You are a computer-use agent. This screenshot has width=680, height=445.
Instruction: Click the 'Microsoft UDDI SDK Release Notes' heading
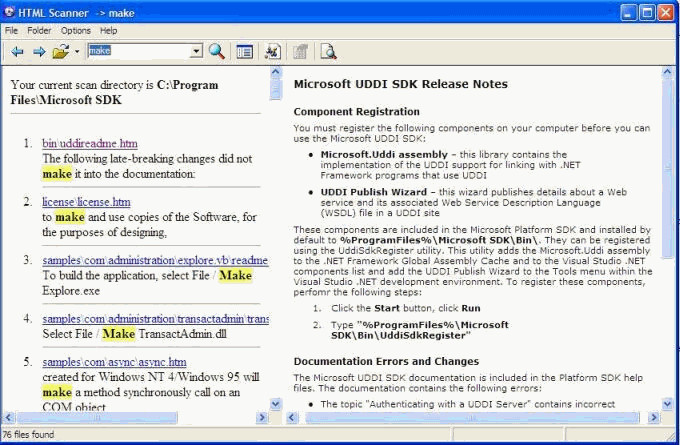click(401, 84)
